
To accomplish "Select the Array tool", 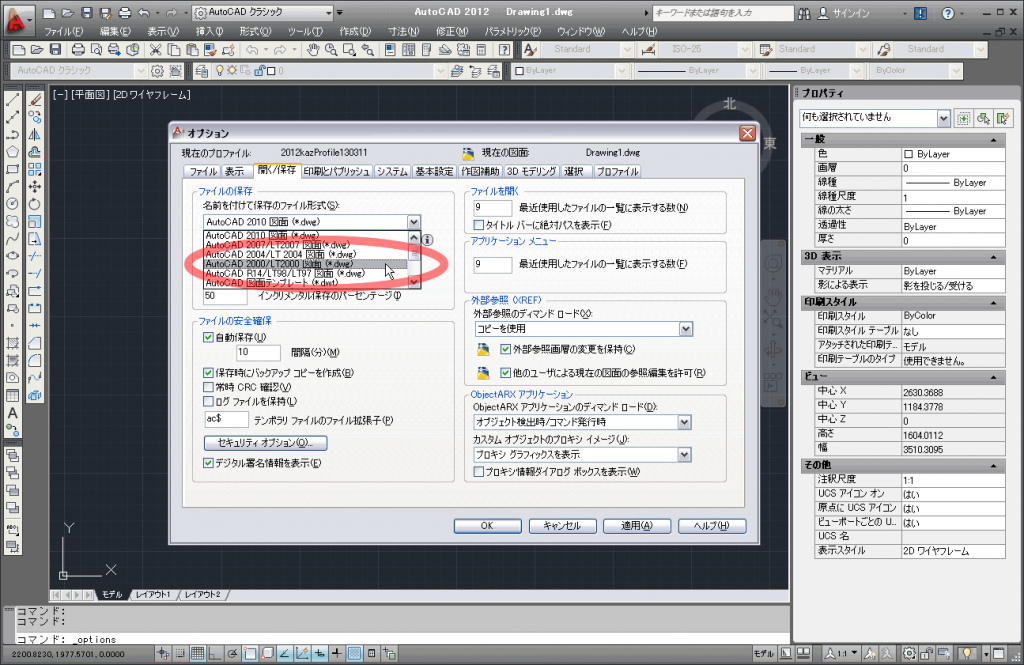I will pos(35,169).
